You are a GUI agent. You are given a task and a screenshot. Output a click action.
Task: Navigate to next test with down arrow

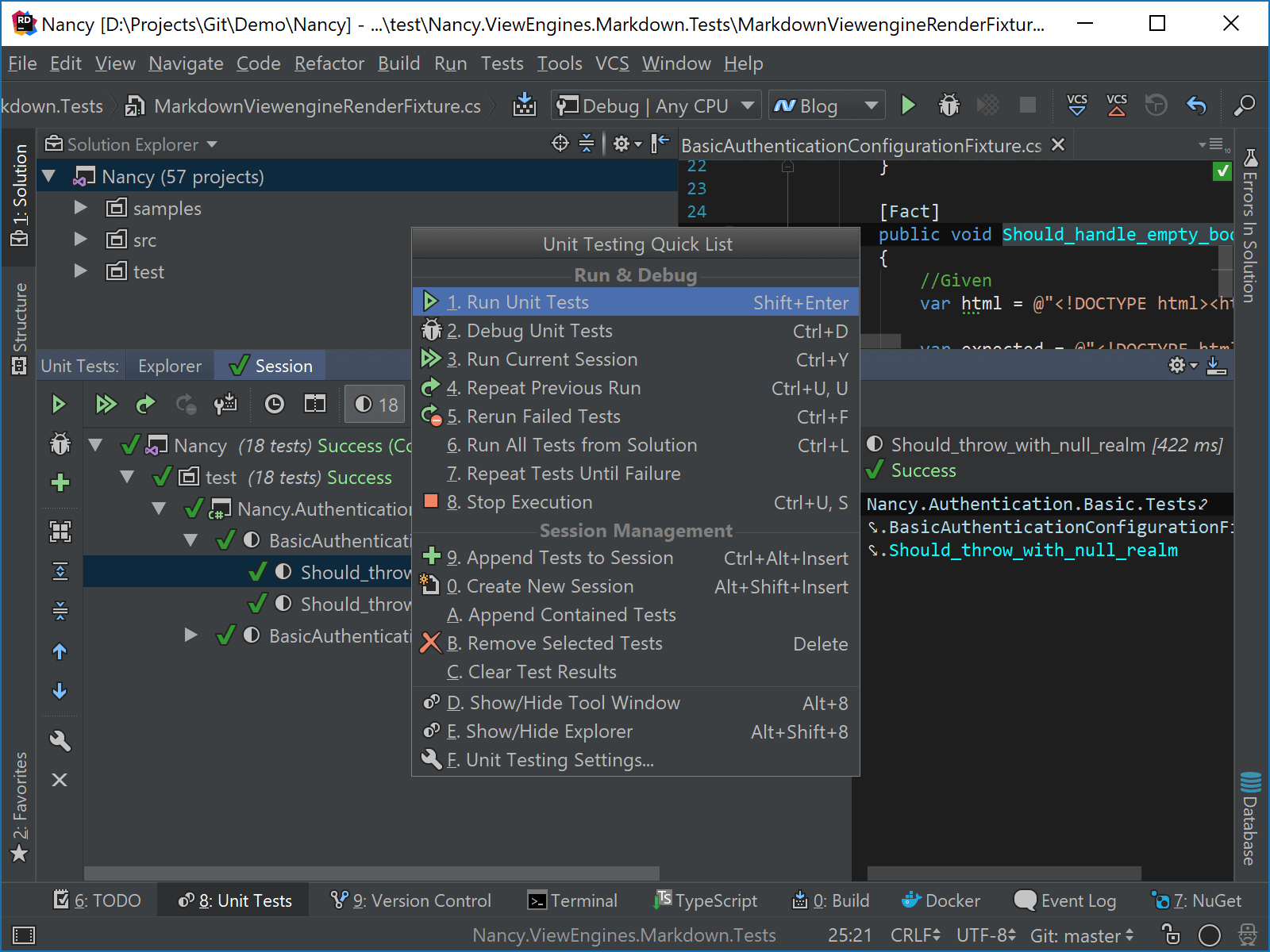60,691
